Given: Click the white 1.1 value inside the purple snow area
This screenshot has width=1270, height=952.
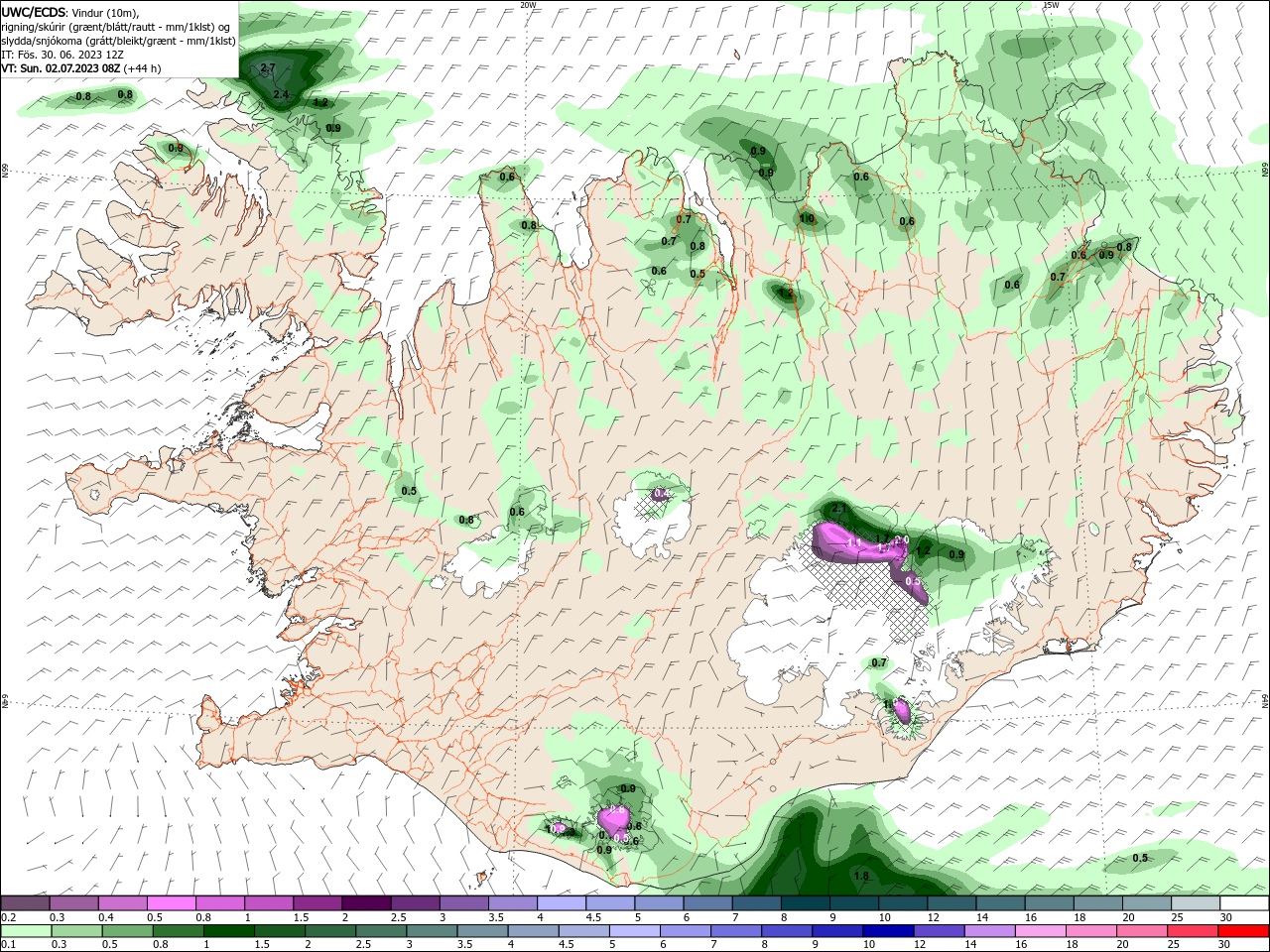Looking at the screenshot, I should tap(852, 543).
